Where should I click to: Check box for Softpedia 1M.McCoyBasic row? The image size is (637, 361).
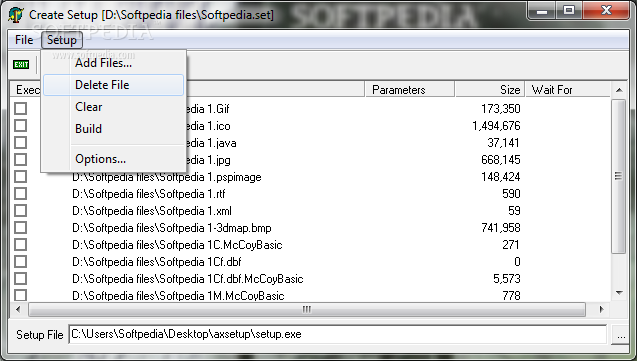tap(20, 295)
